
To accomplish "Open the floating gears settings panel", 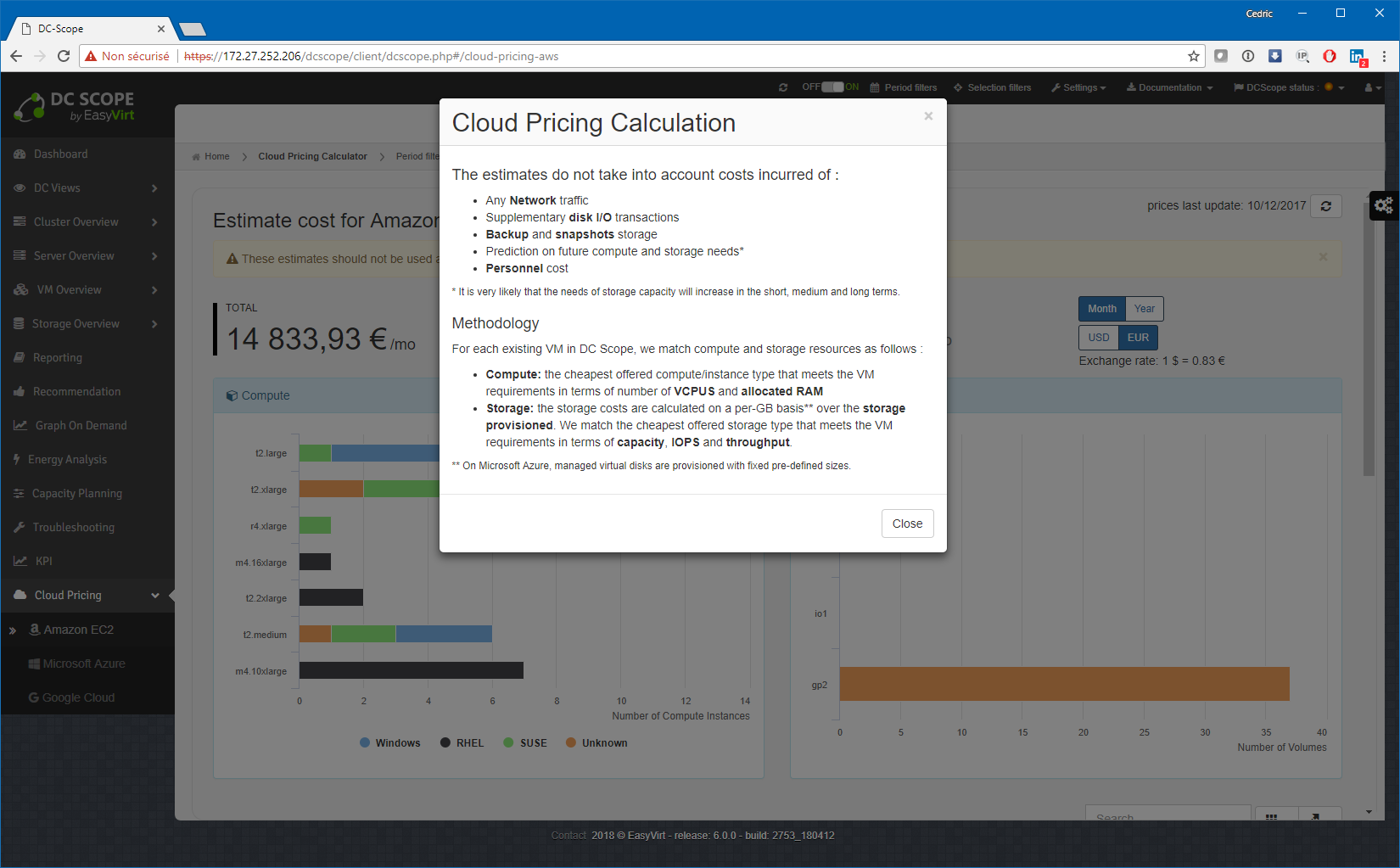I will [x=1384, y=205].
